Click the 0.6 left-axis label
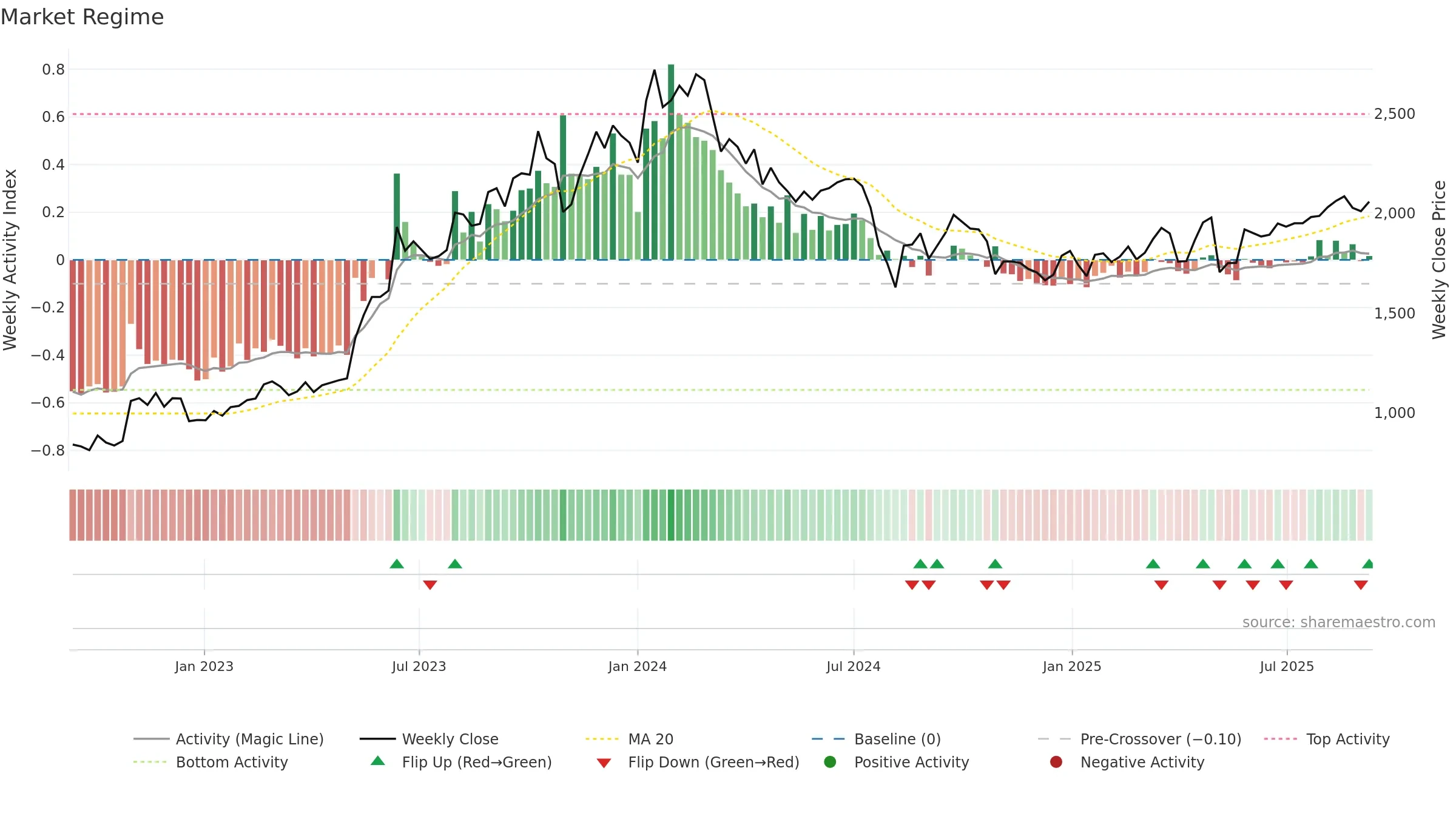 click(53, 117)
